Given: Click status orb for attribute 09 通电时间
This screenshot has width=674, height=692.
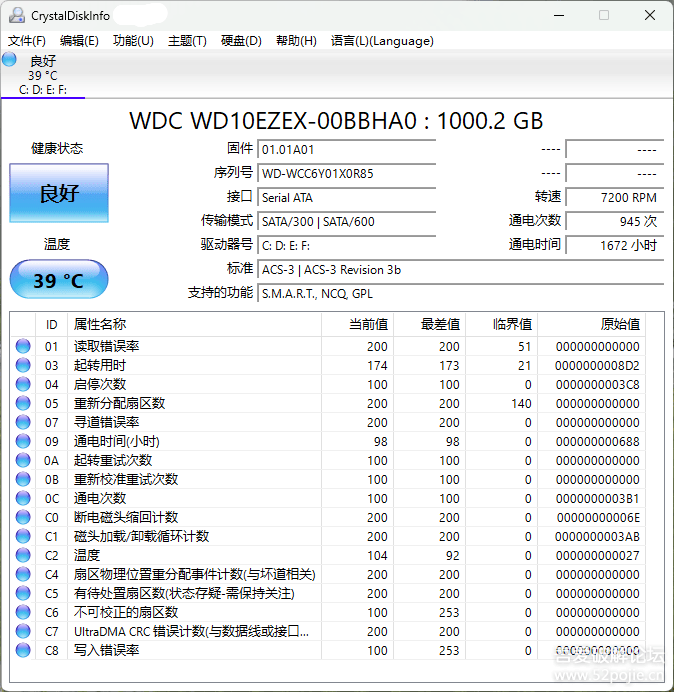Looking at the screenshot, I should [x=23, y=441].
